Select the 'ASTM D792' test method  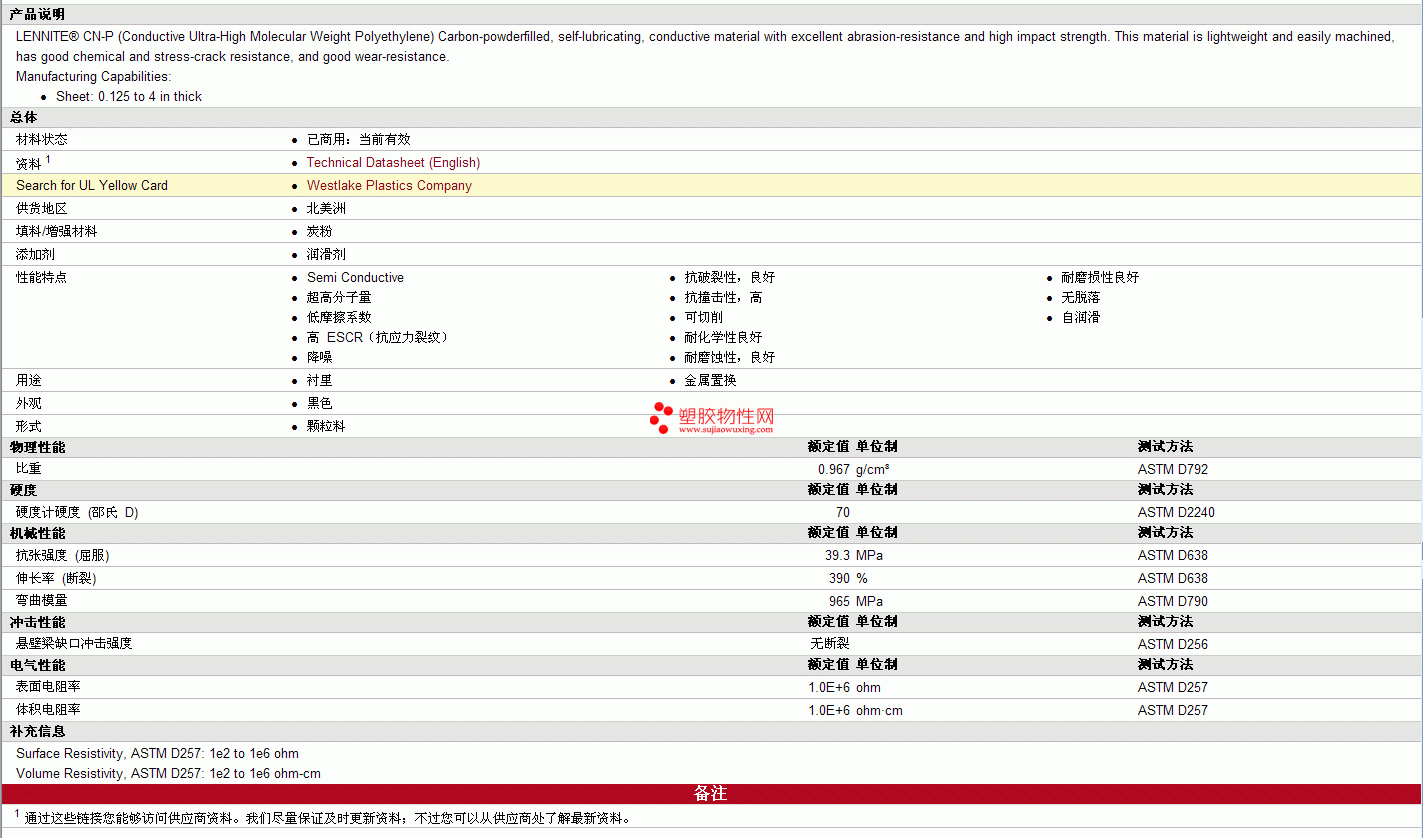pyautogui.click(x=1173, y=469)
